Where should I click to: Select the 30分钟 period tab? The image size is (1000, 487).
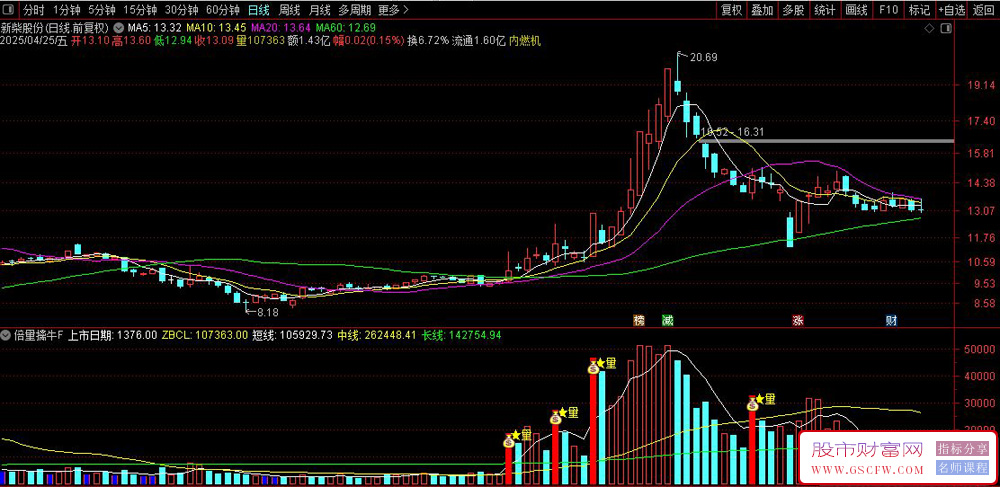tap(181, 10)
